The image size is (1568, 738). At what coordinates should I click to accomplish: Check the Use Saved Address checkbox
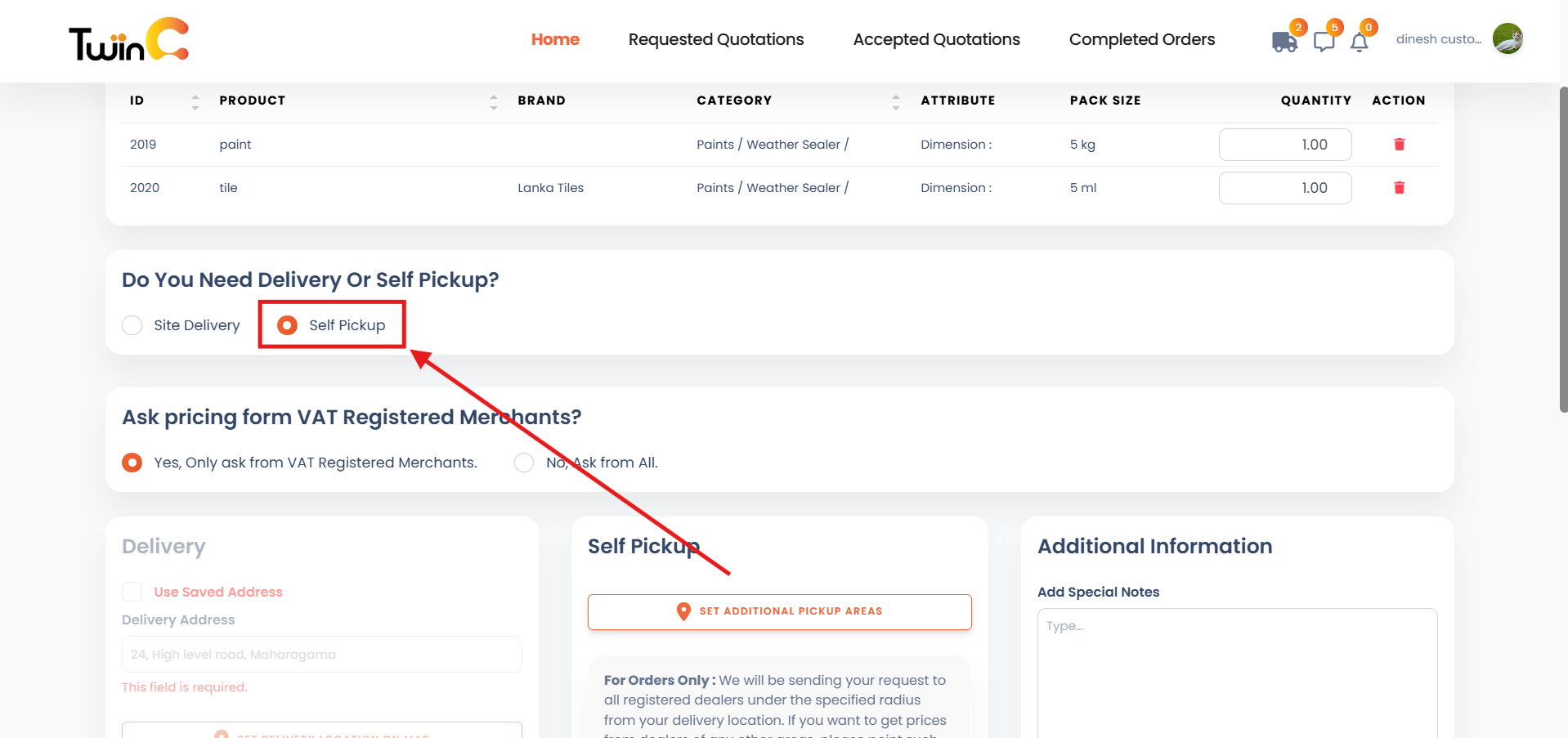pyautogui.click(x=132, y=592)
